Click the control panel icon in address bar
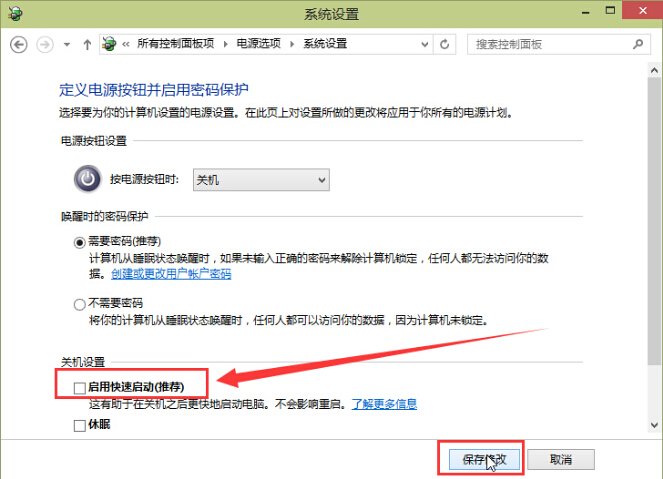The image size is (663, 479). tap(109, 45)
